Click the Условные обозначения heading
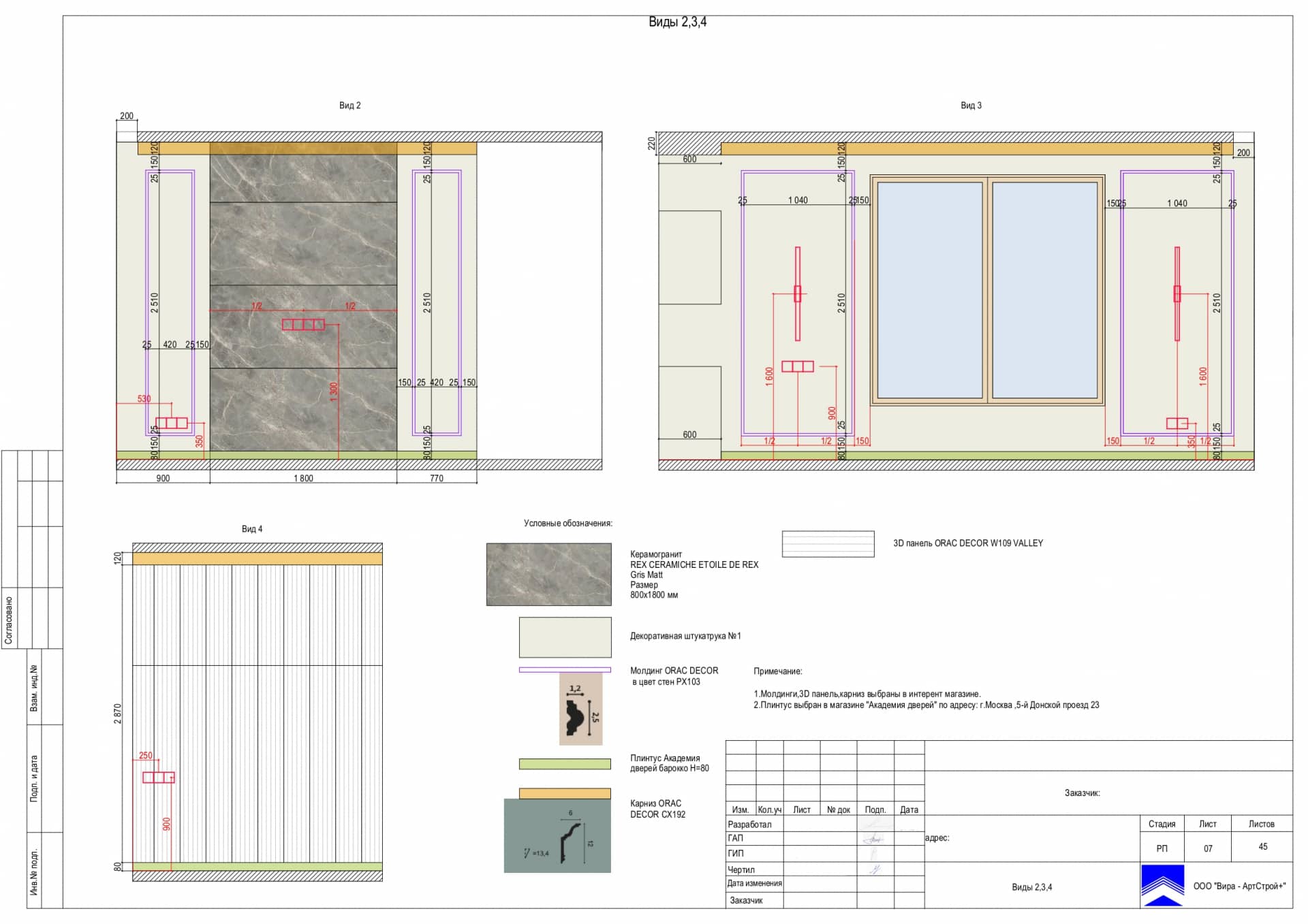 pos(567,524)
